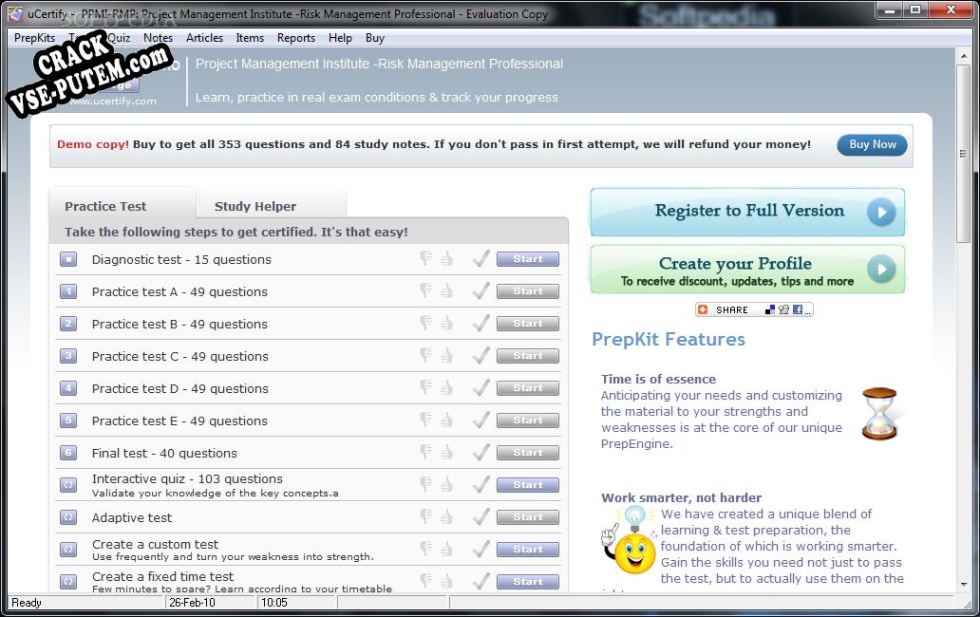Give thumbs down to Practice test A
The image size is (980, 617).
(426, 291)
